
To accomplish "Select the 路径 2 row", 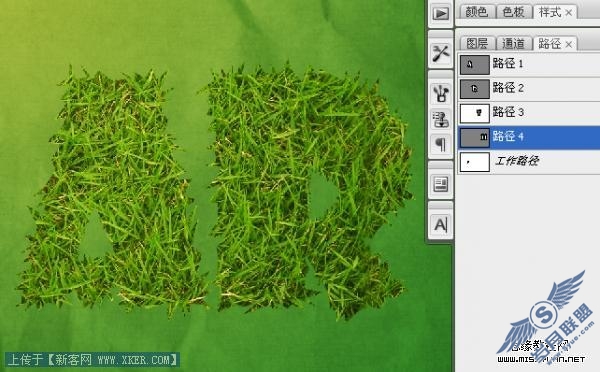I will [x=529, y=89].
